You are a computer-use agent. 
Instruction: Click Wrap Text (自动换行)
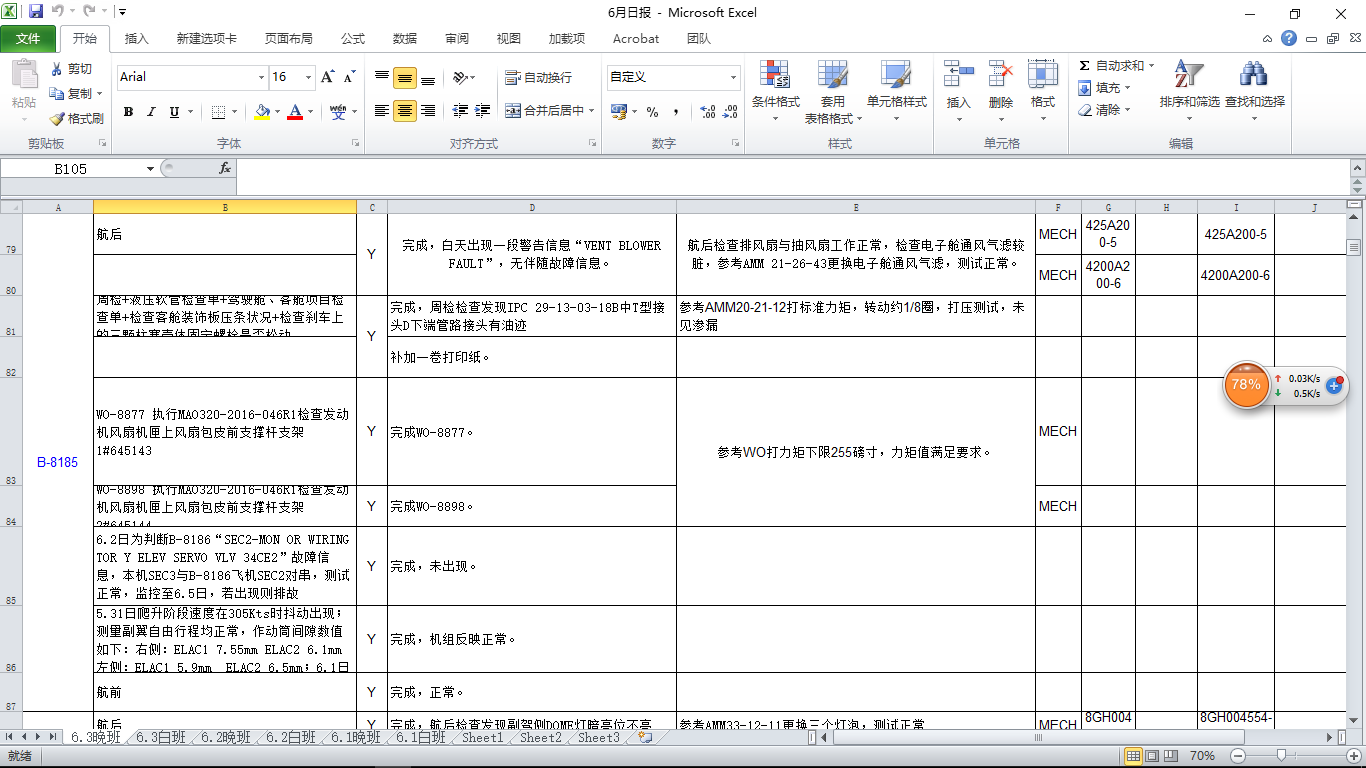pyautogui.click(x=539, y=77)
